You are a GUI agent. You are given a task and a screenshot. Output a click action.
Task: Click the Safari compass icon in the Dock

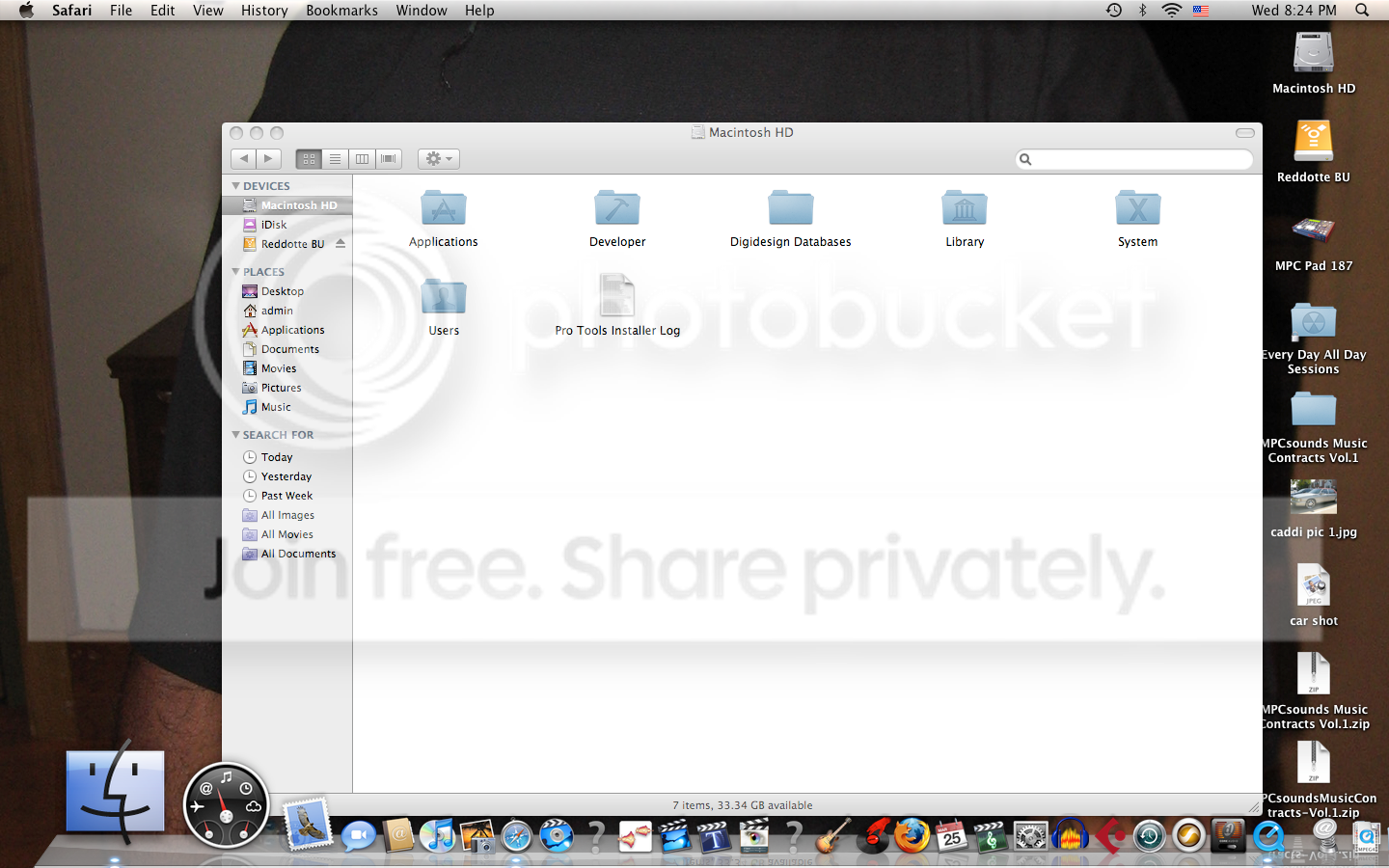[x=517, y=836]
